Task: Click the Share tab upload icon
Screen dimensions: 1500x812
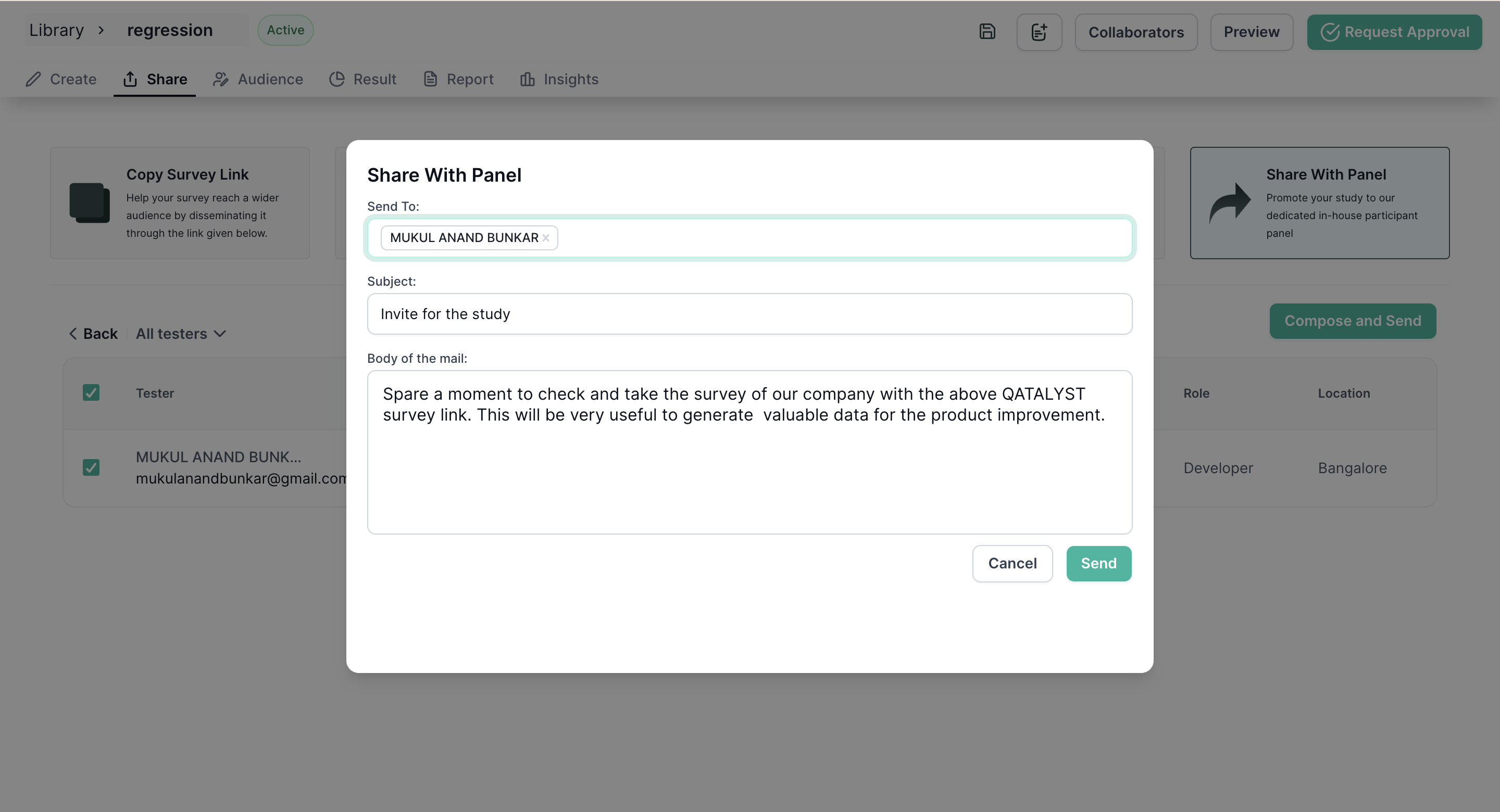Action: [130, 79]
